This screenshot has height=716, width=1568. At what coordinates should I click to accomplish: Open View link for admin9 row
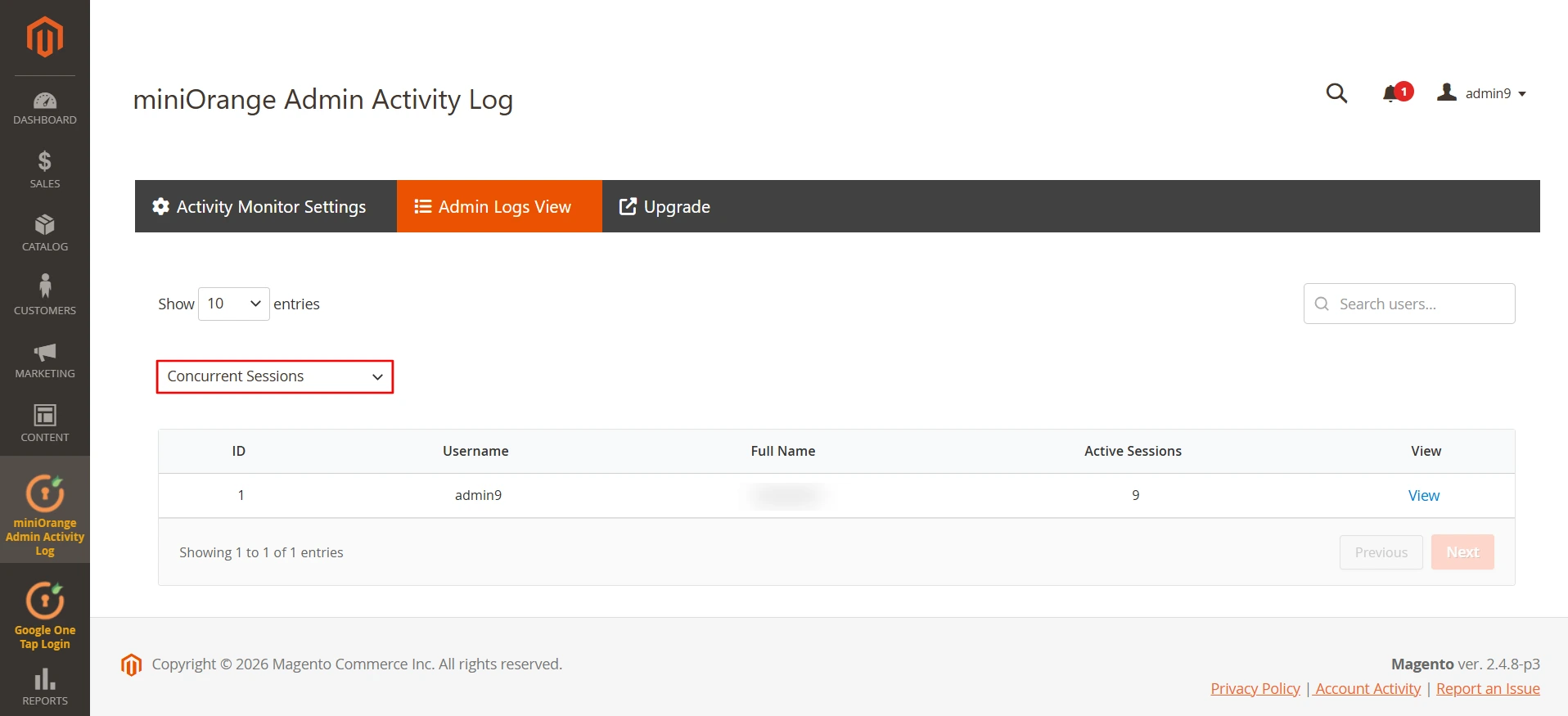[1424, 495]
